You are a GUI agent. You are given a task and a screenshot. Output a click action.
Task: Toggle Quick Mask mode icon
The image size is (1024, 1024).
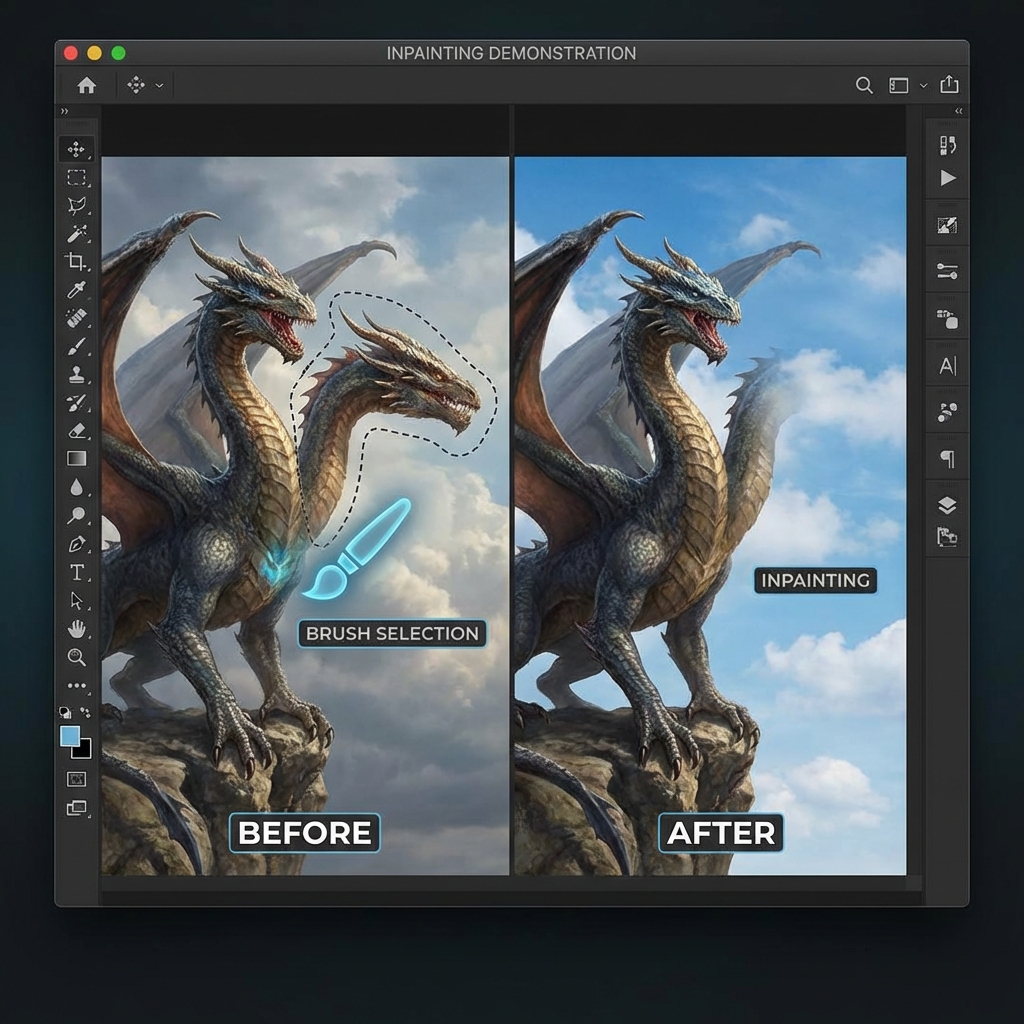pos(76,779)
